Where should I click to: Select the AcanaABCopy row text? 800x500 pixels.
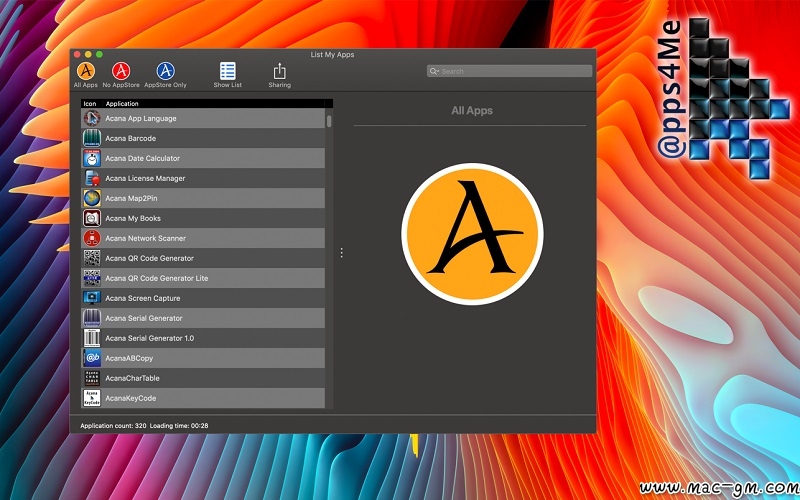(129, 358)
